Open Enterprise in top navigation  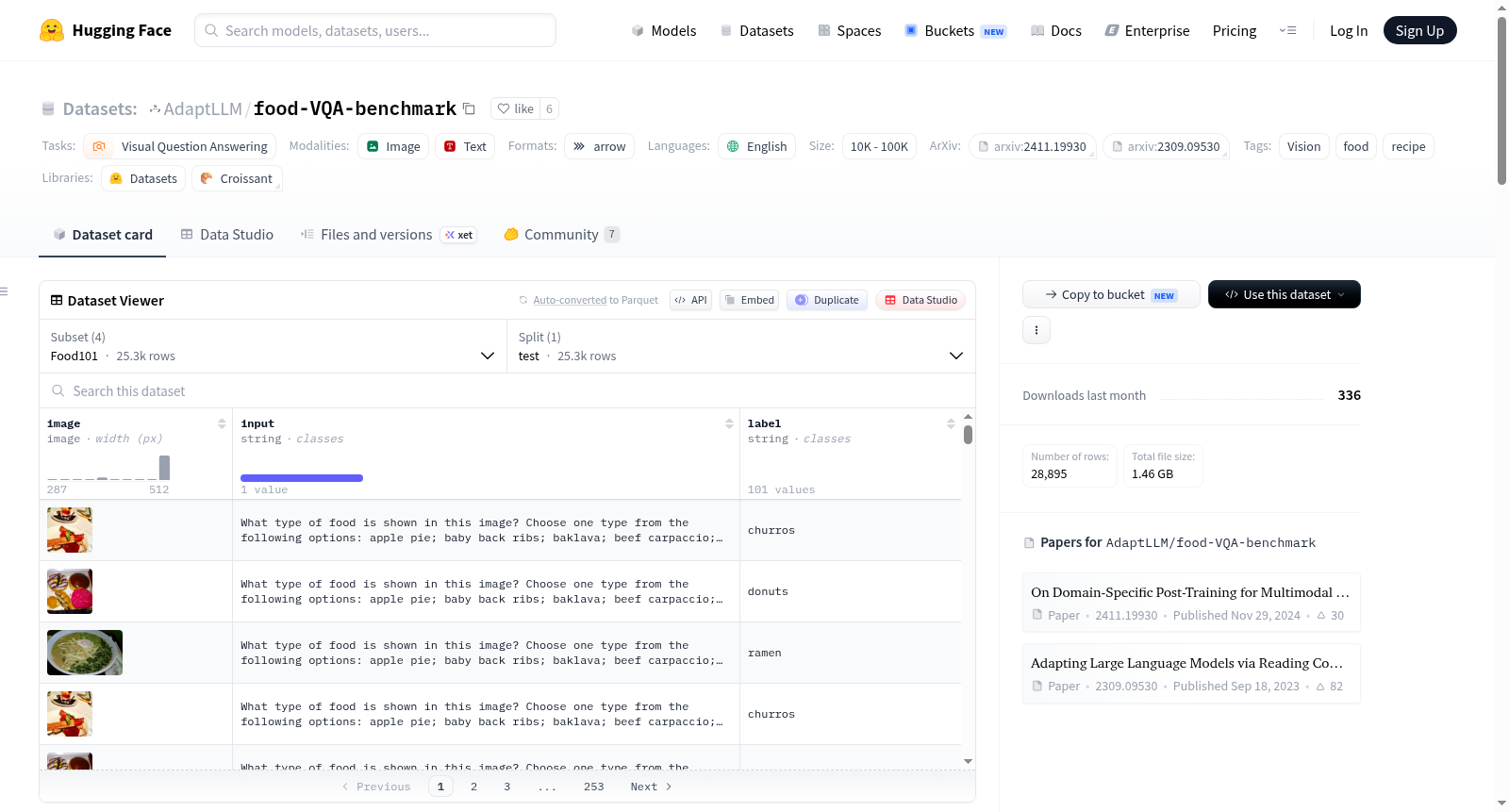(x=1147, y=30)
